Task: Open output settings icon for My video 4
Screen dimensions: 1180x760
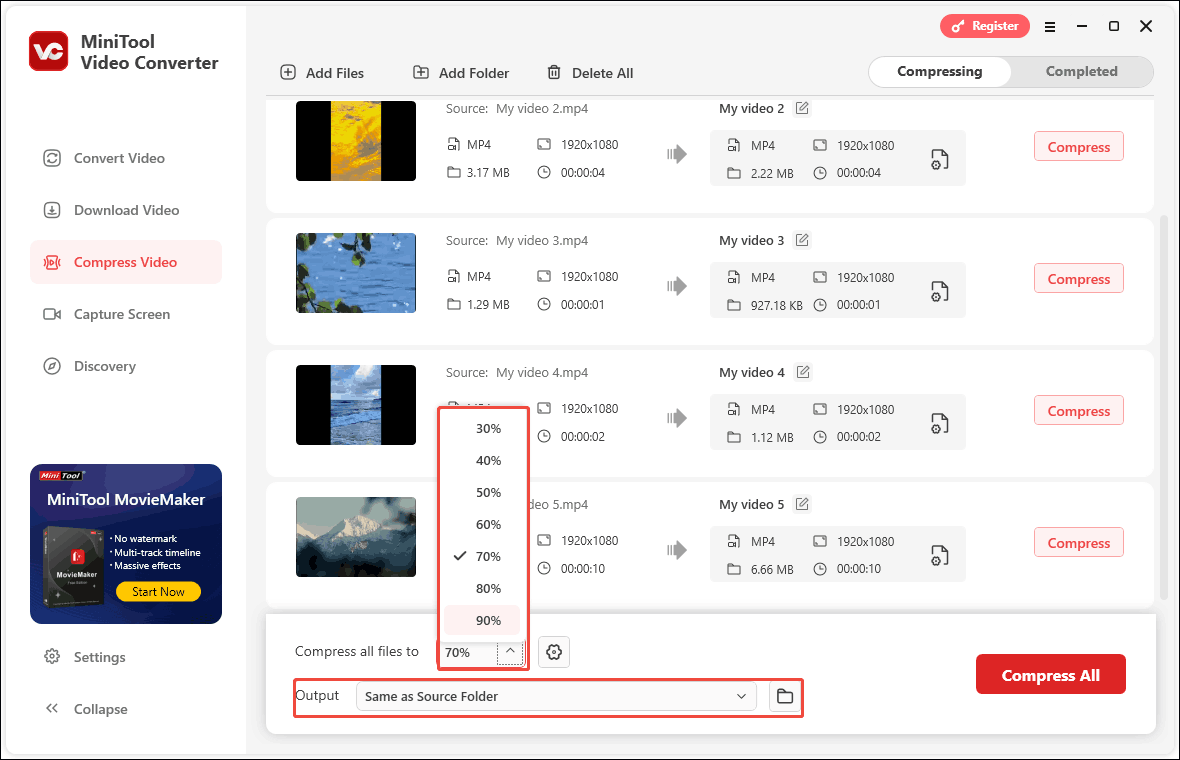Action: point(939,424)
